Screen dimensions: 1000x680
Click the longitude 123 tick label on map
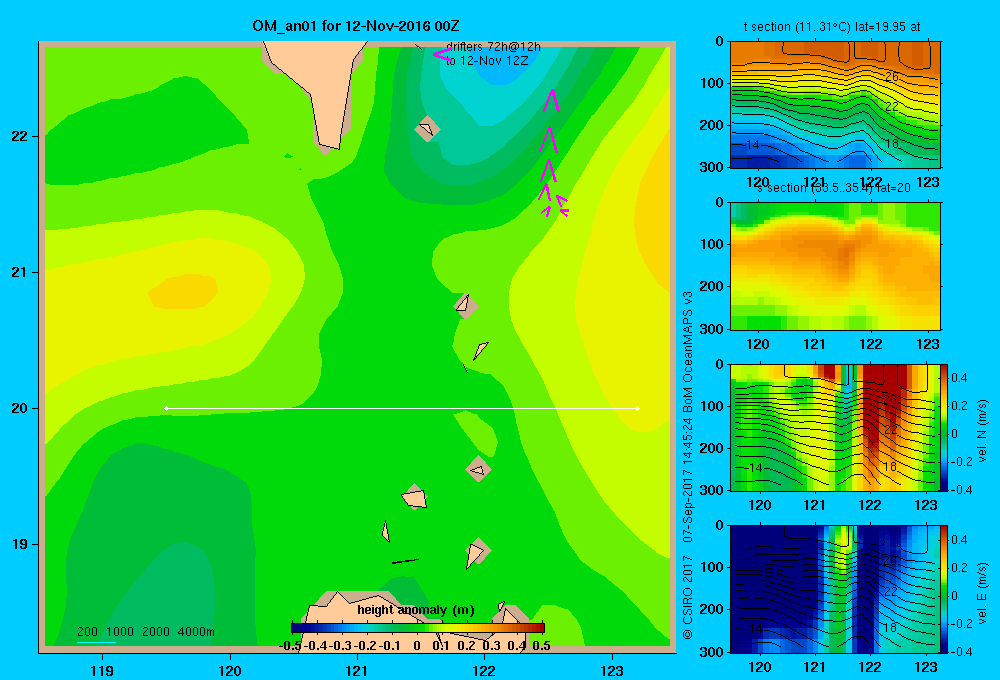tap(612, 670)
